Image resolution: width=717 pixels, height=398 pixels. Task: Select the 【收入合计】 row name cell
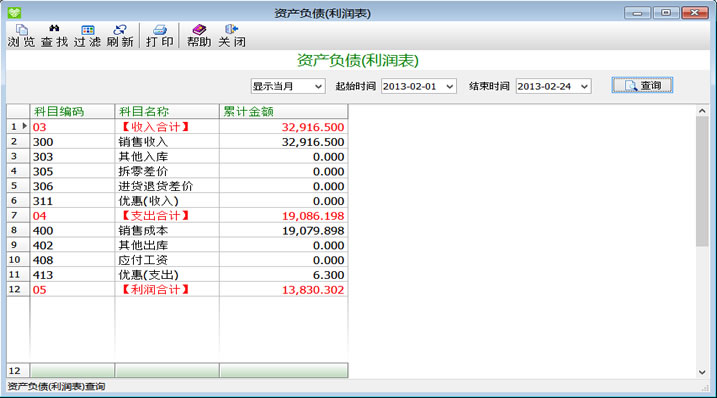[167, 127]
